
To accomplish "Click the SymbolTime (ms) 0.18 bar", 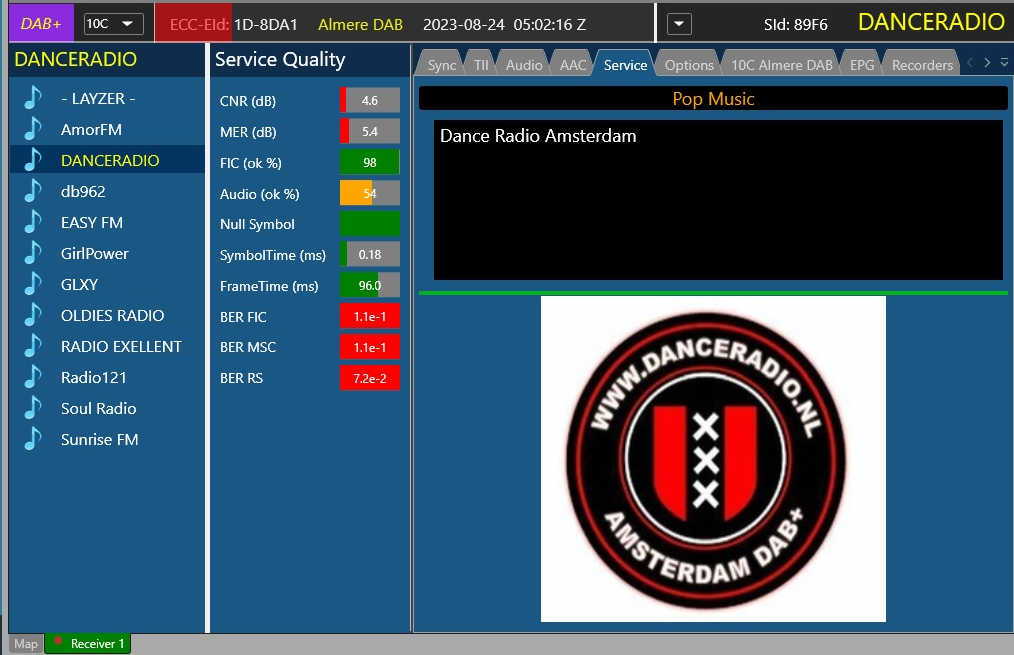I will tap(370, 254).
